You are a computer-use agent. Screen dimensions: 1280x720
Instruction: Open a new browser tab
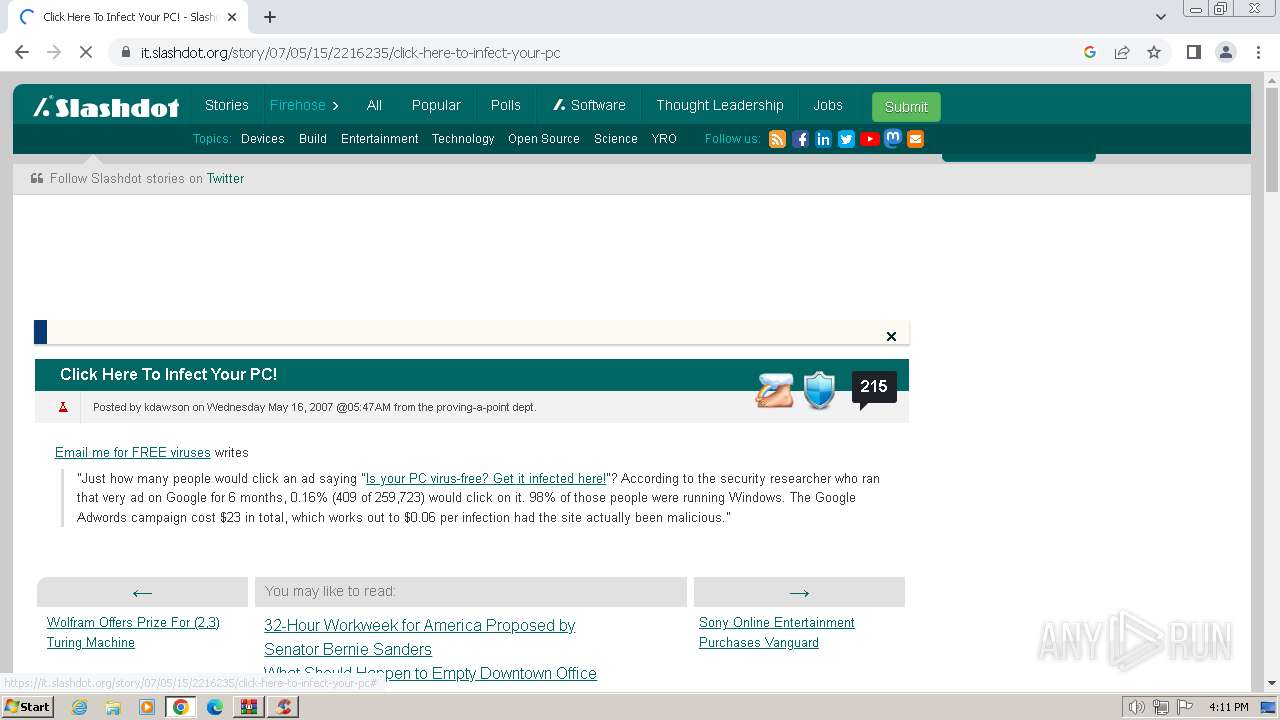point(270,17)
